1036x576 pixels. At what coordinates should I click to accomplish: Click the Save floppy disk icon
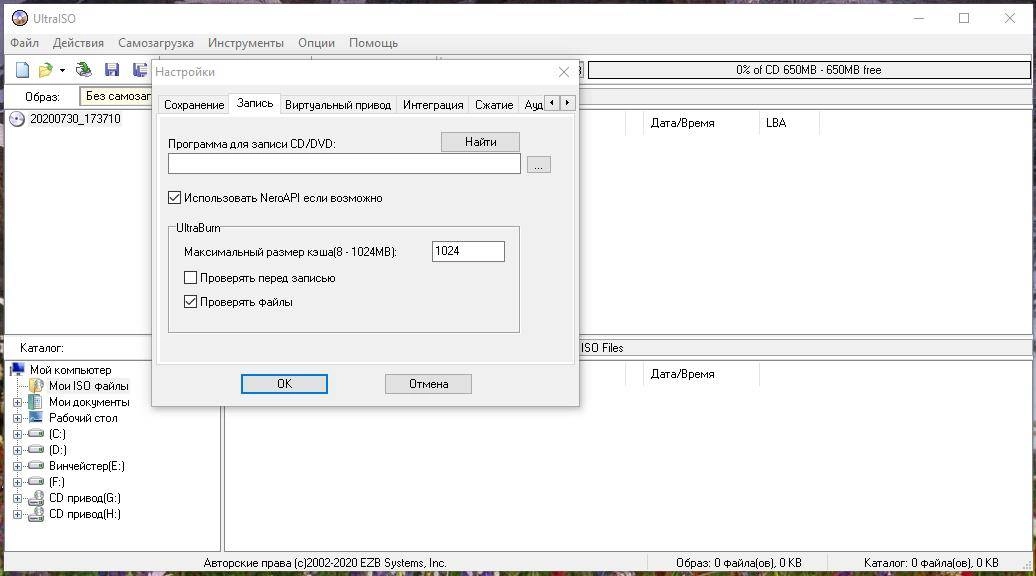pyautogui.click(x=112, y=70)
